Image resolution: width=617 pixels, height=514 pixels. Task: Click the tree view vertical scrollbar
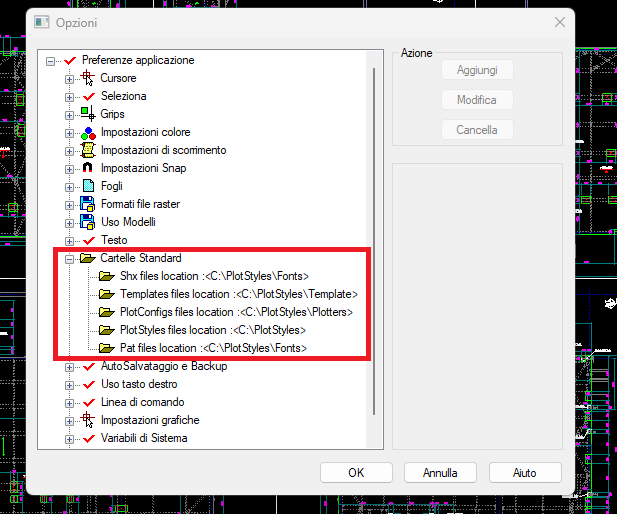point(374,240)
